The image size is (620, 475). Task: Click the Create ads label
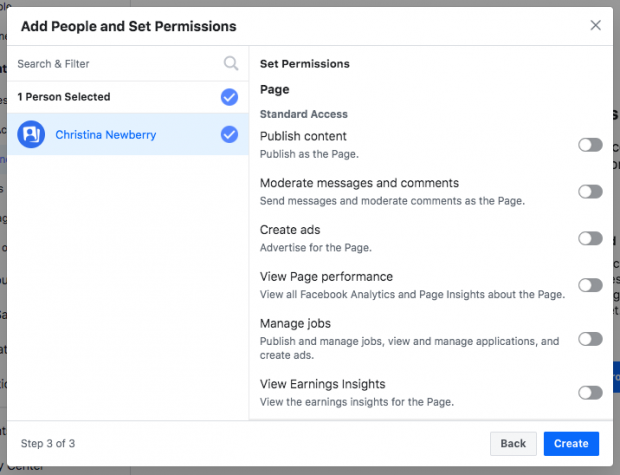pyautogui.click(x=291, y=230)
